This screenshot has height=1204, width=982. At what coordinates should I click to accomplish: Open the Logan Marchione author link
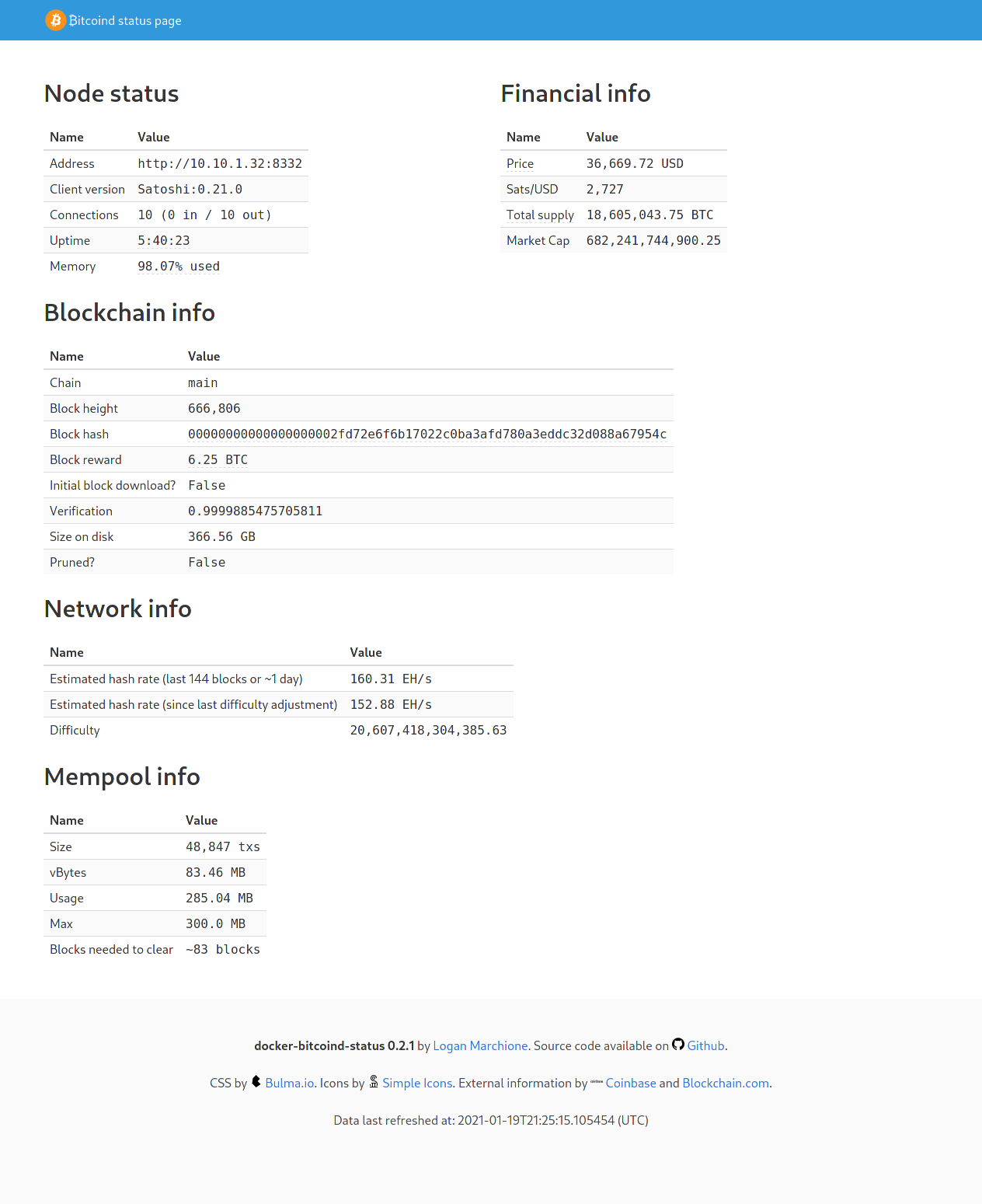click(x=480, y=1046)
